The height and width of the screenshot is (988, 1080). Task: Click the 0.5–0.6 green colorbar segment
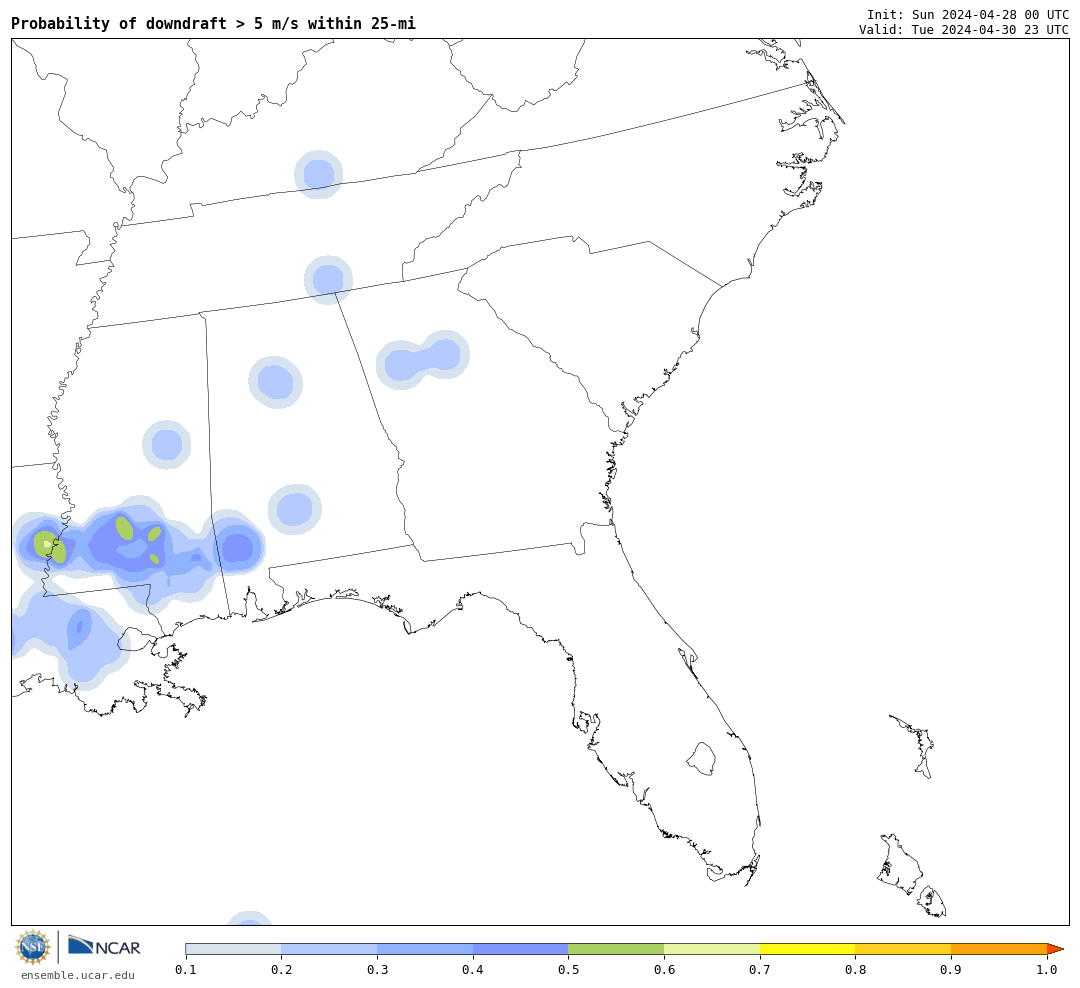(616, 949)
